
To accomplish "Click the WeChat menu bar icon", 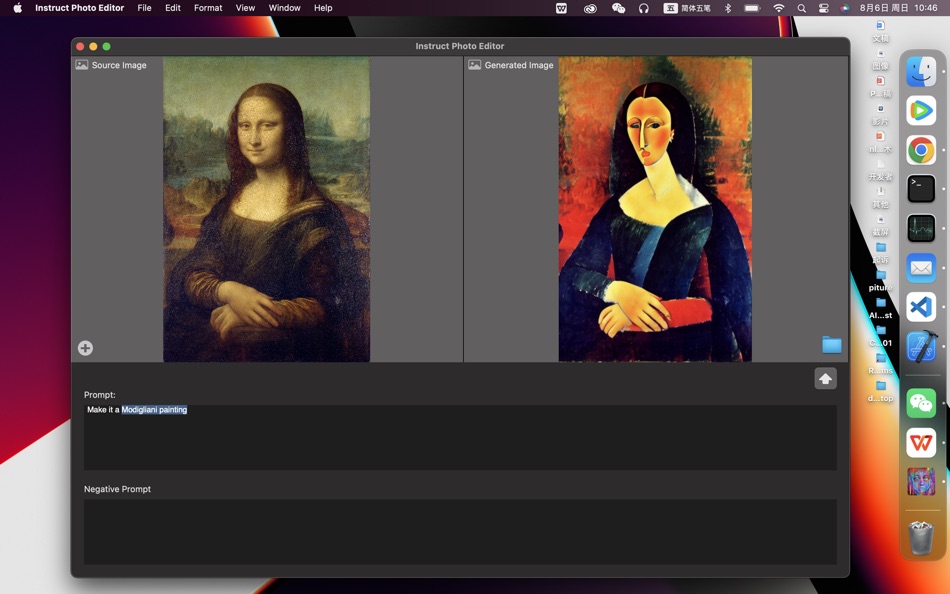I will [x=618, y=8].
